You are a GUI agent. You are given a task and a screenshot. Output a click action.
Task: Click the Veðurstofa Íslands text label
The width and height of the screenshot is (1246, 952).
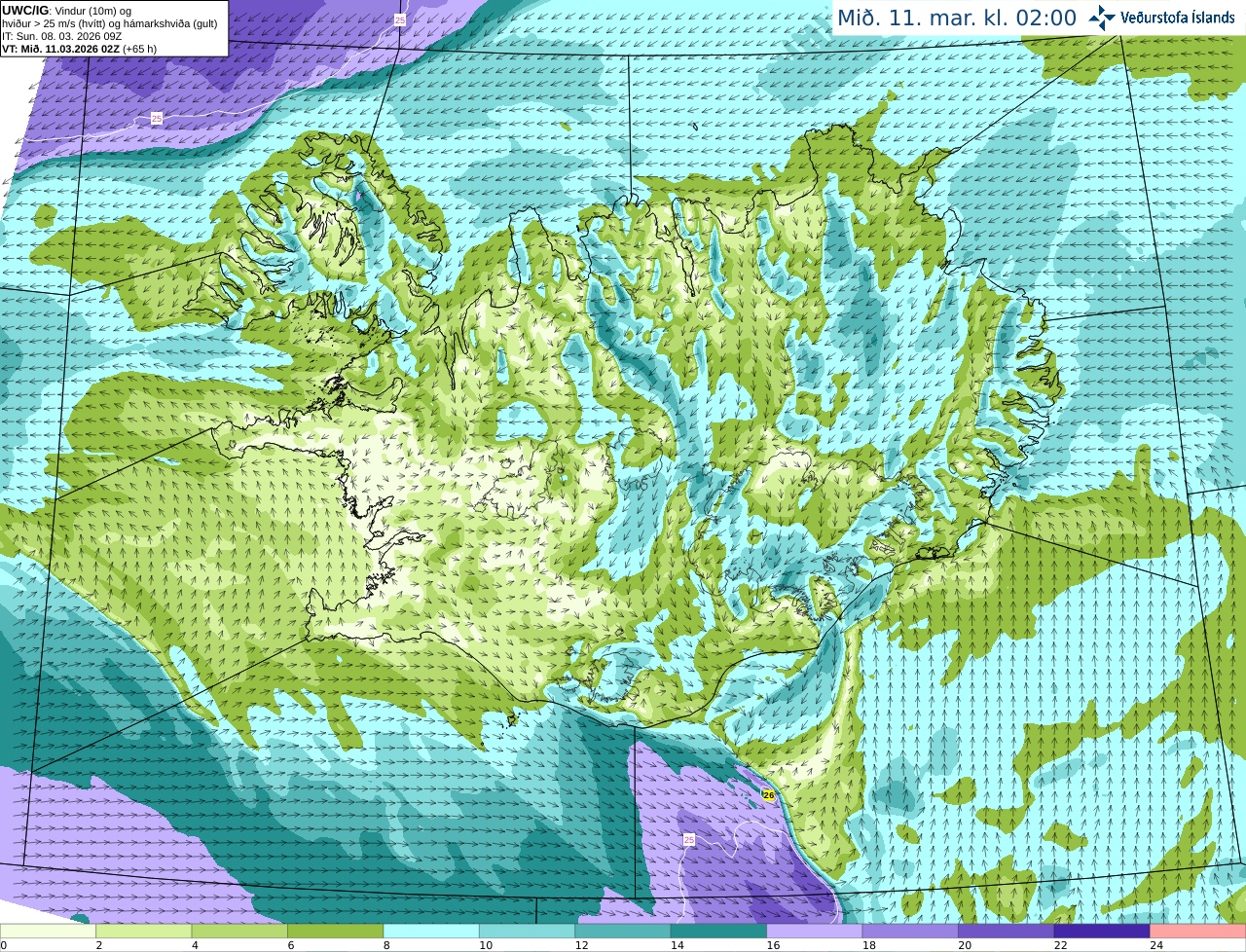[1177, 18]
